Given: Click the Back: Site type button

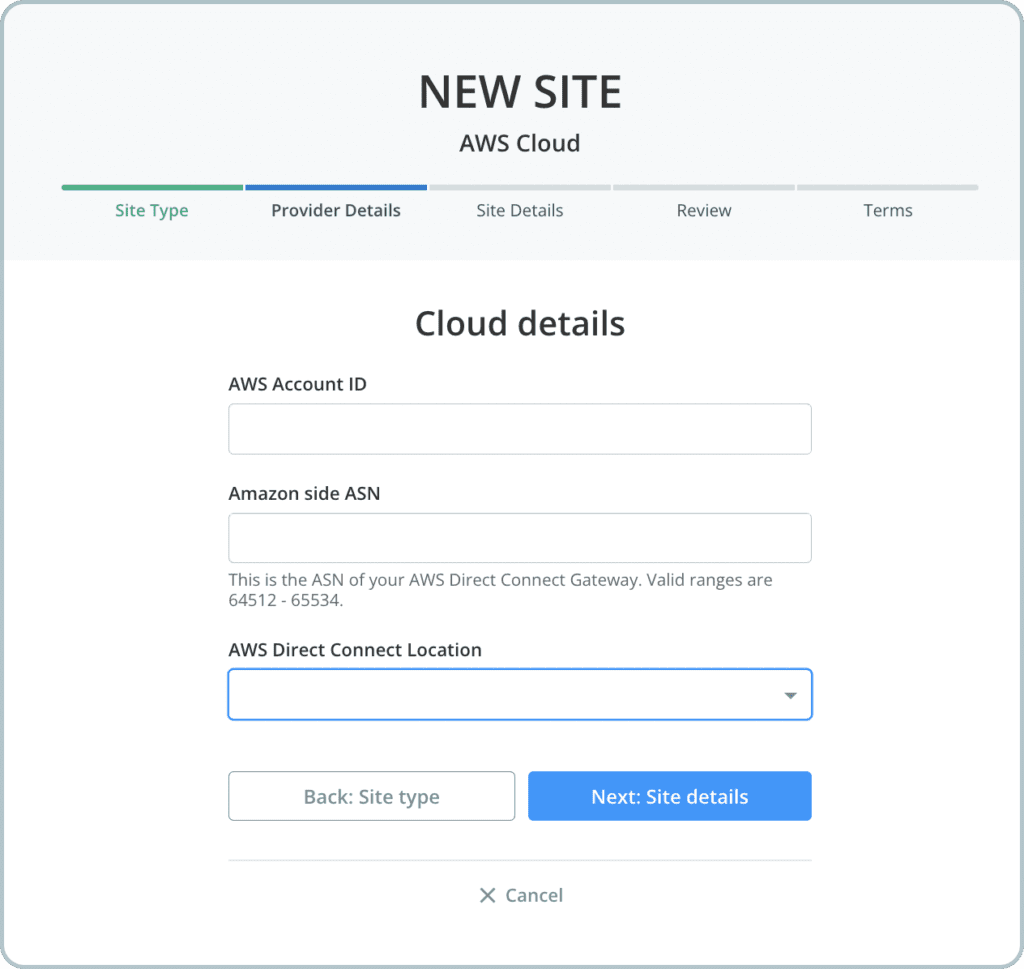Looking at the screenshot, I should pyautogui.click(x=371, y=796).
